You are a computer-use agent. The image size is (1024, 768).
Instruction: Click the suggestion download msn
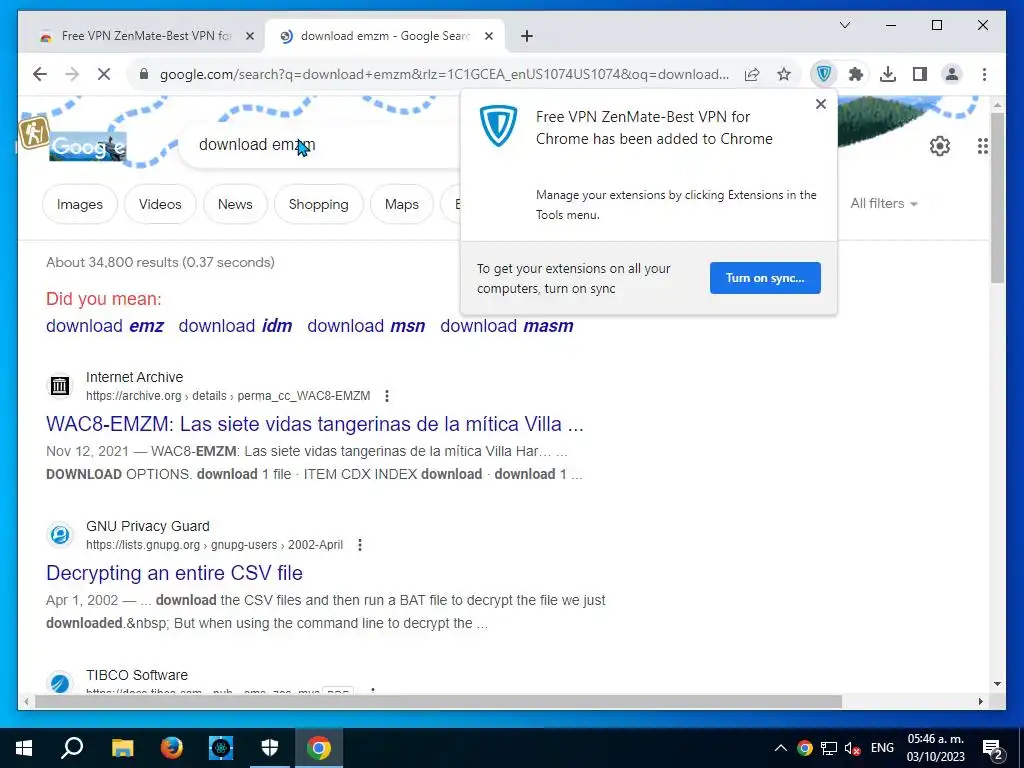click(x=366, y=326)
